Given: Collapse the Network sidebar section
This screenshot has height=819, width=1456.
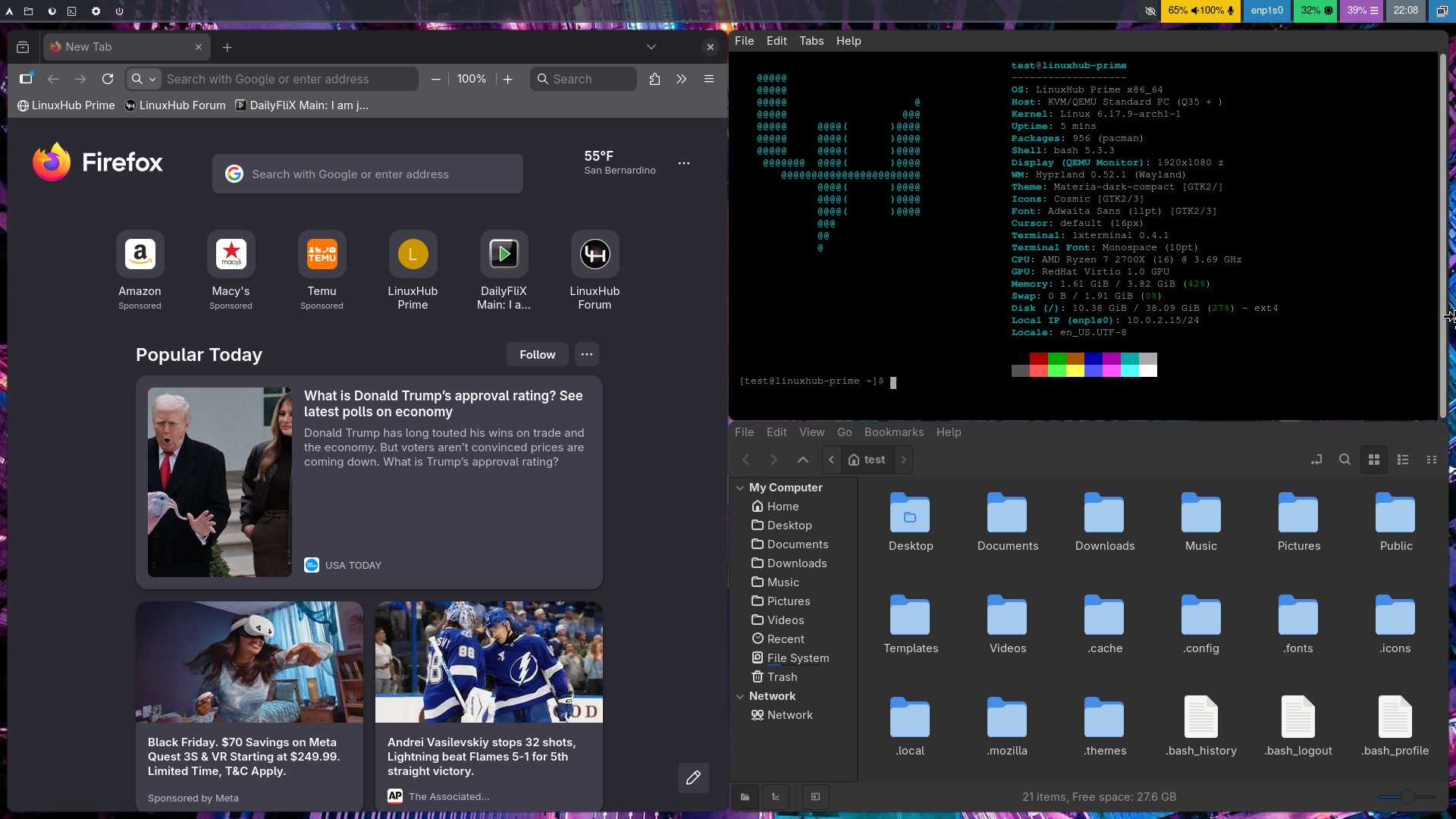Looking at the screenshot, I should [x=740, y=696].
